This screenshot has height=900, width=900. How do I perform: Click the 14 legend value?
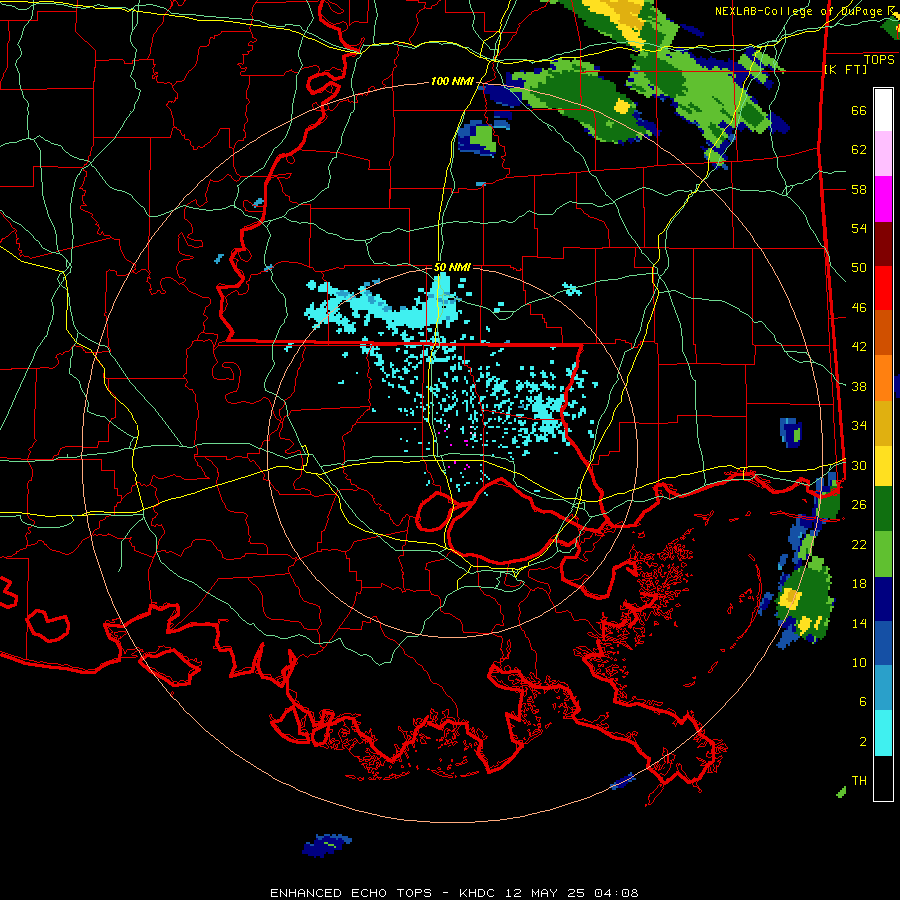coord(859,623)
